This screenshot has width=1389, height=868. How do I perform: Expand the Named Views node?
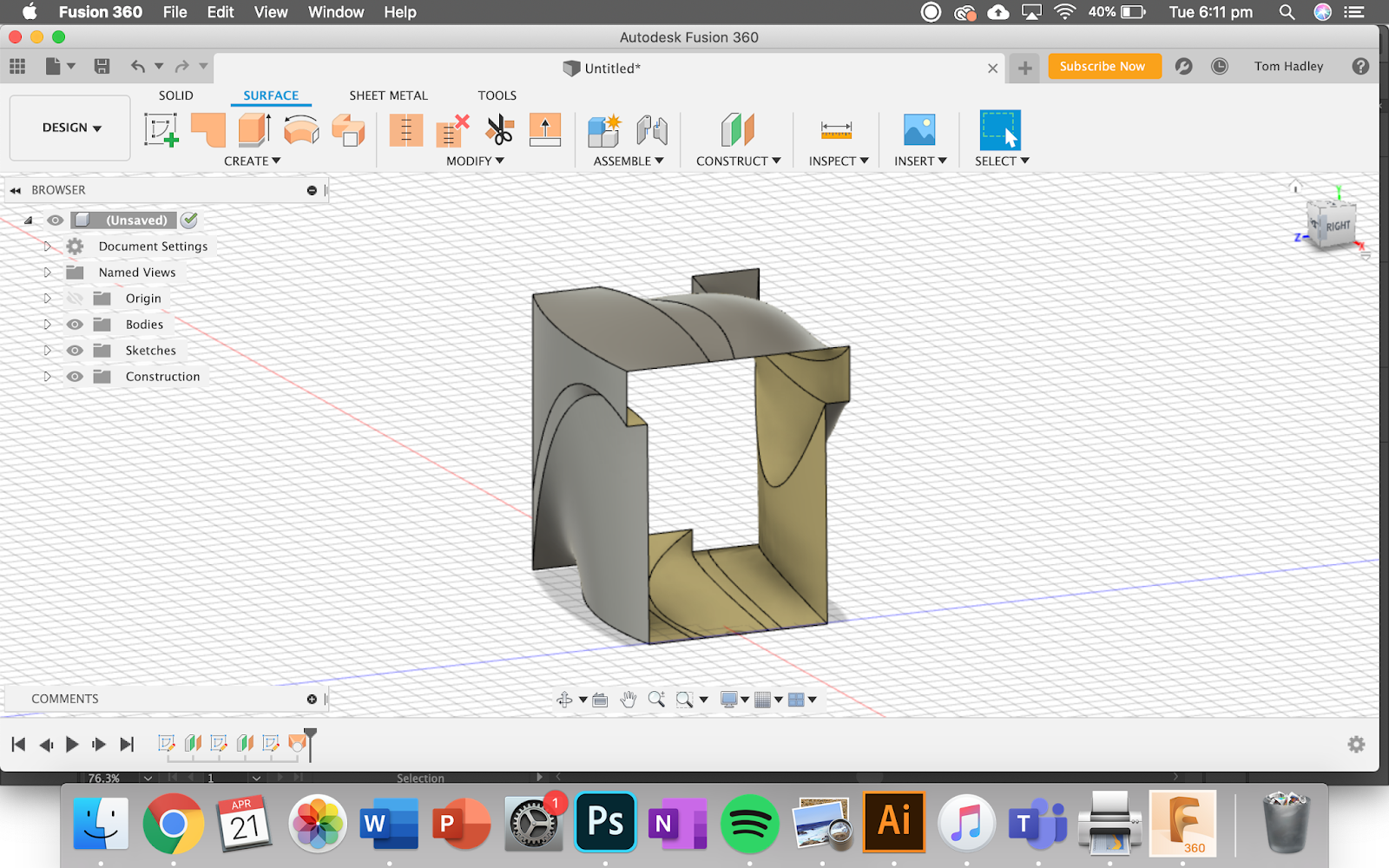(x=48, y=273)
